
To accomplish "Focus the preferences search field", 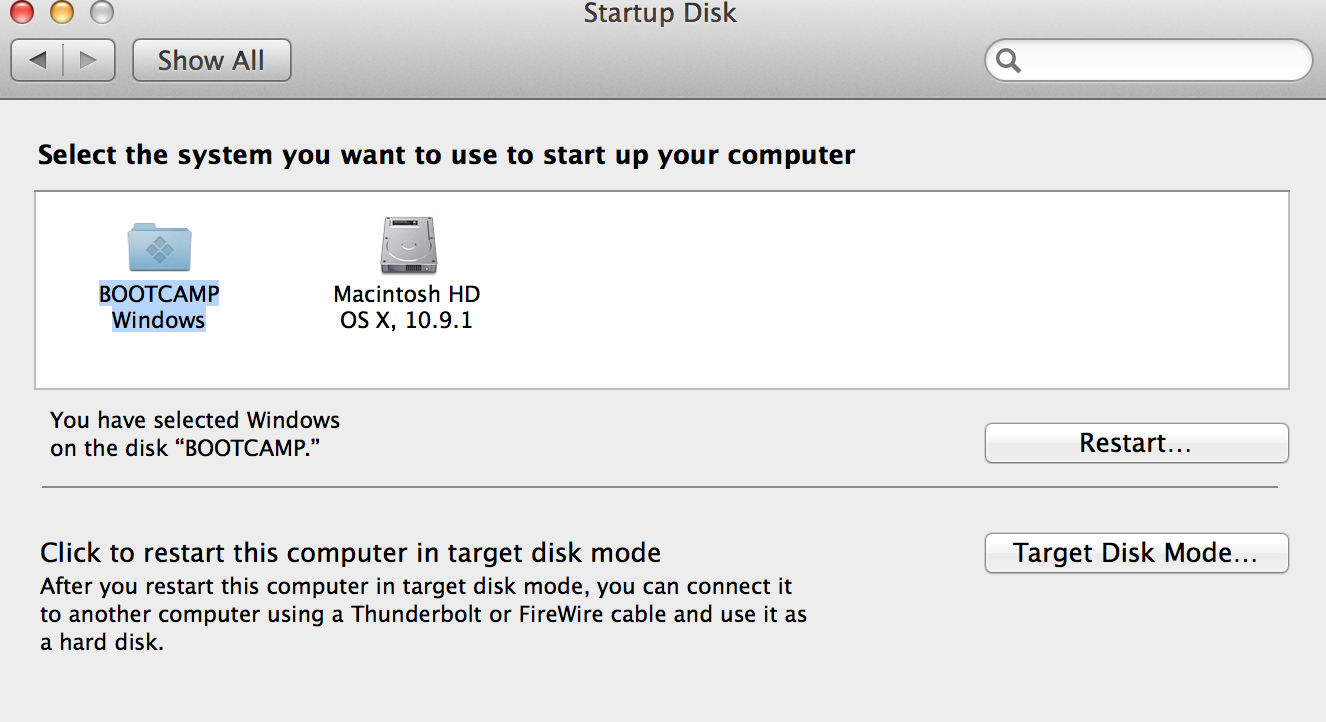I will point(1160,61).
